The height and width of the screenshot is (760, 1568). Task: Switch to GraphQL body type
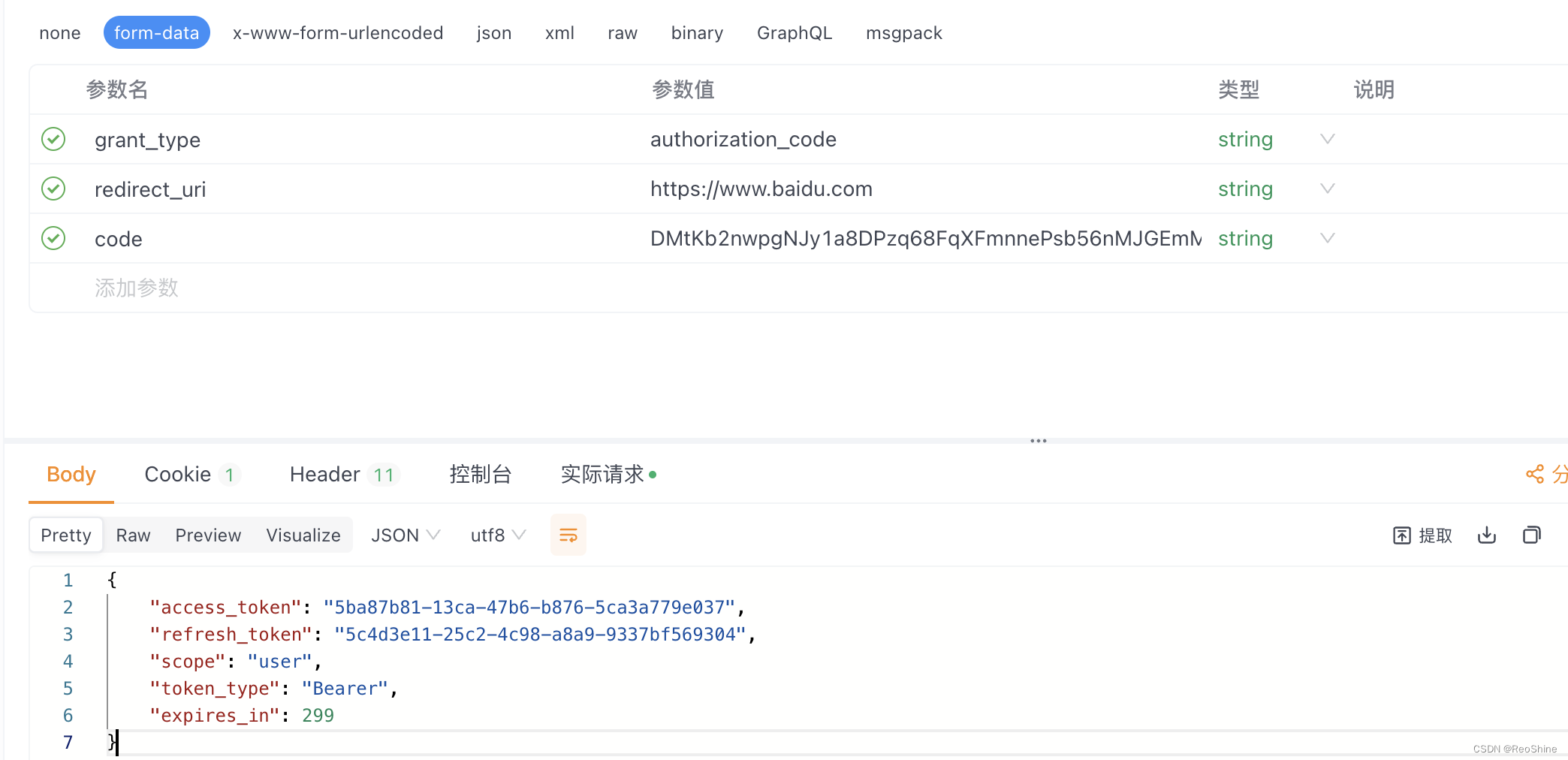tap(795, 32)
